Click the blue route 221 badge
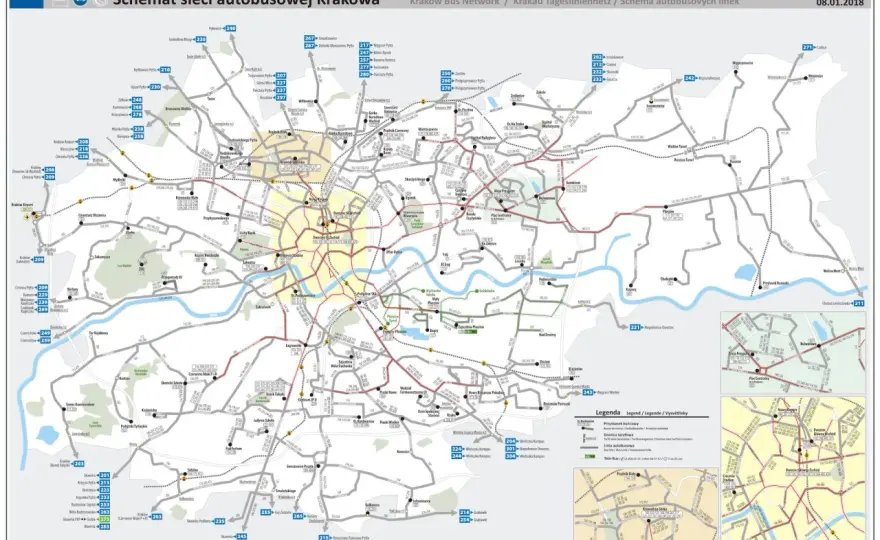Image resolution: width=880 pixels, height=540 pixels. [635, 327]
